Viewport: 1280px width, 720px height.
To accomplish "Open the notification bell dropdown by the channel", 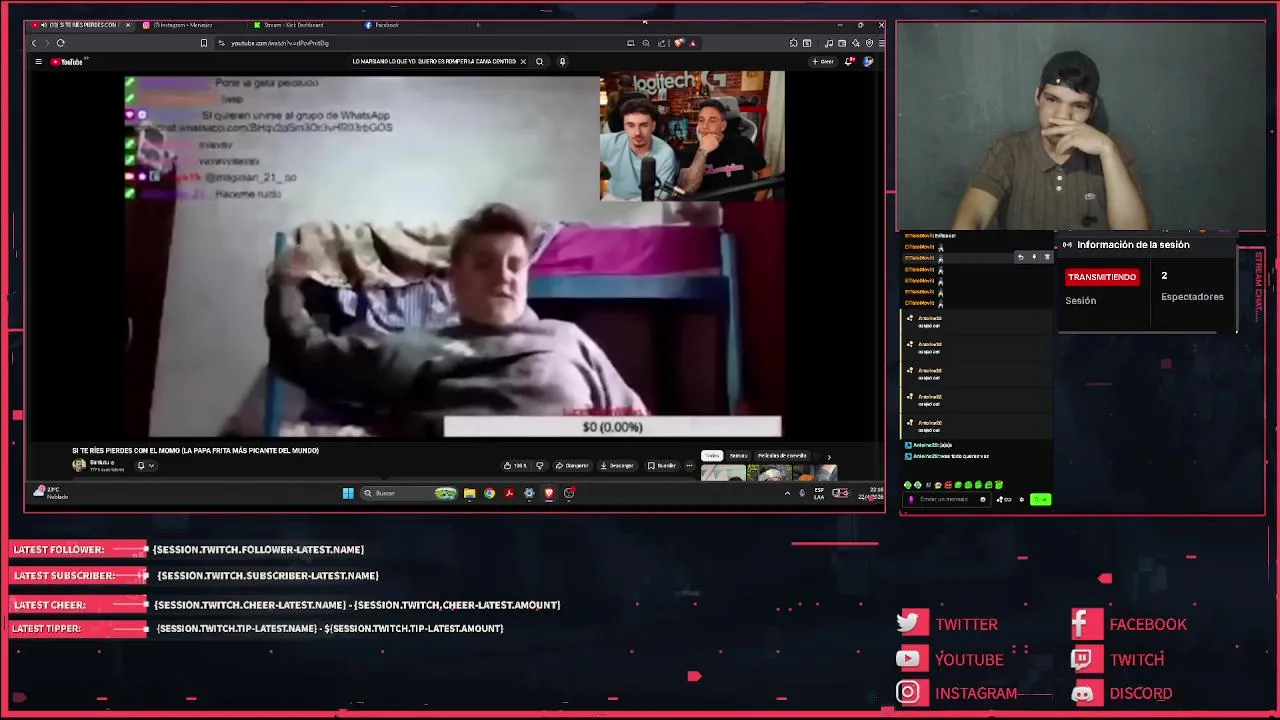I will click(x=145, y=465).
